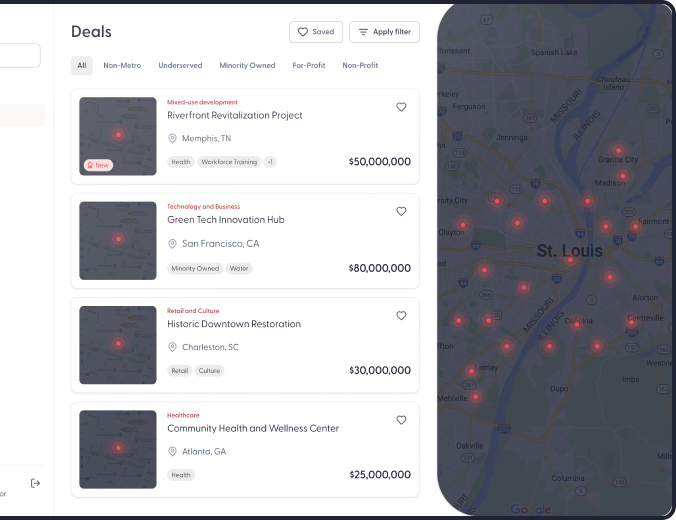
Task: Click the Charleston, SC location pin icon
Action: (x=172, y=347)
